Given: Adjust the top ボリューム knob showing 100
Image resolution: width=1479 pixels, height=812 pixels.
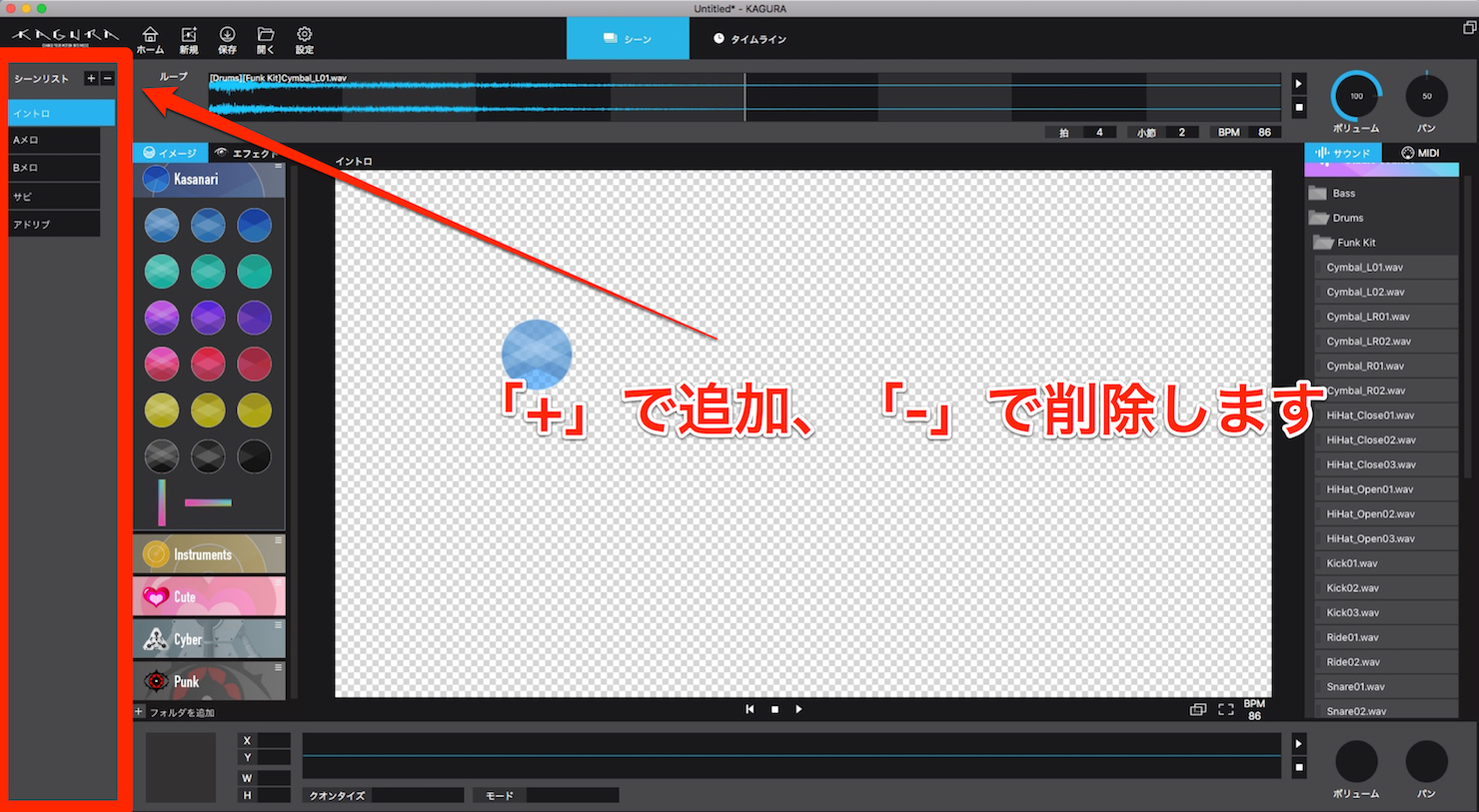Looking at the screenshot, I should pos(1356,96).
